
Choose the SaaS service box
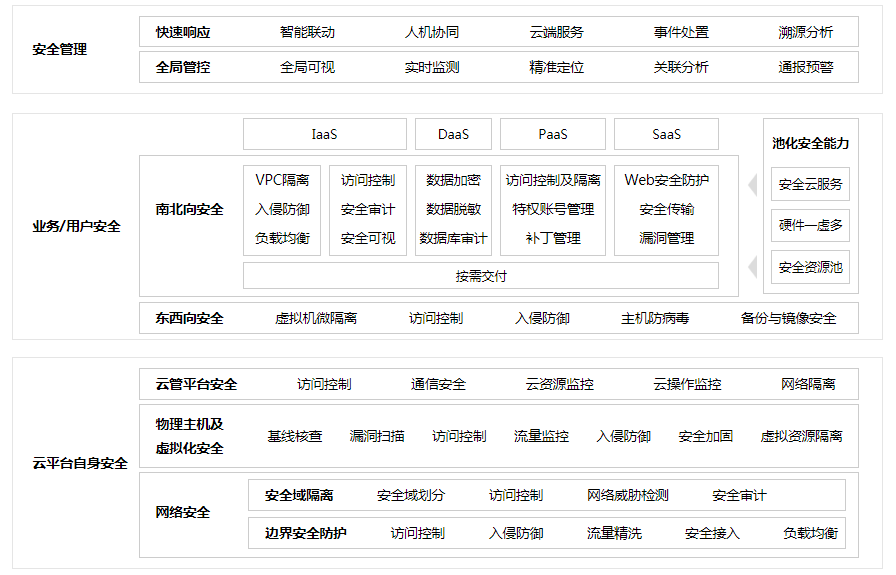coord(666,134)
